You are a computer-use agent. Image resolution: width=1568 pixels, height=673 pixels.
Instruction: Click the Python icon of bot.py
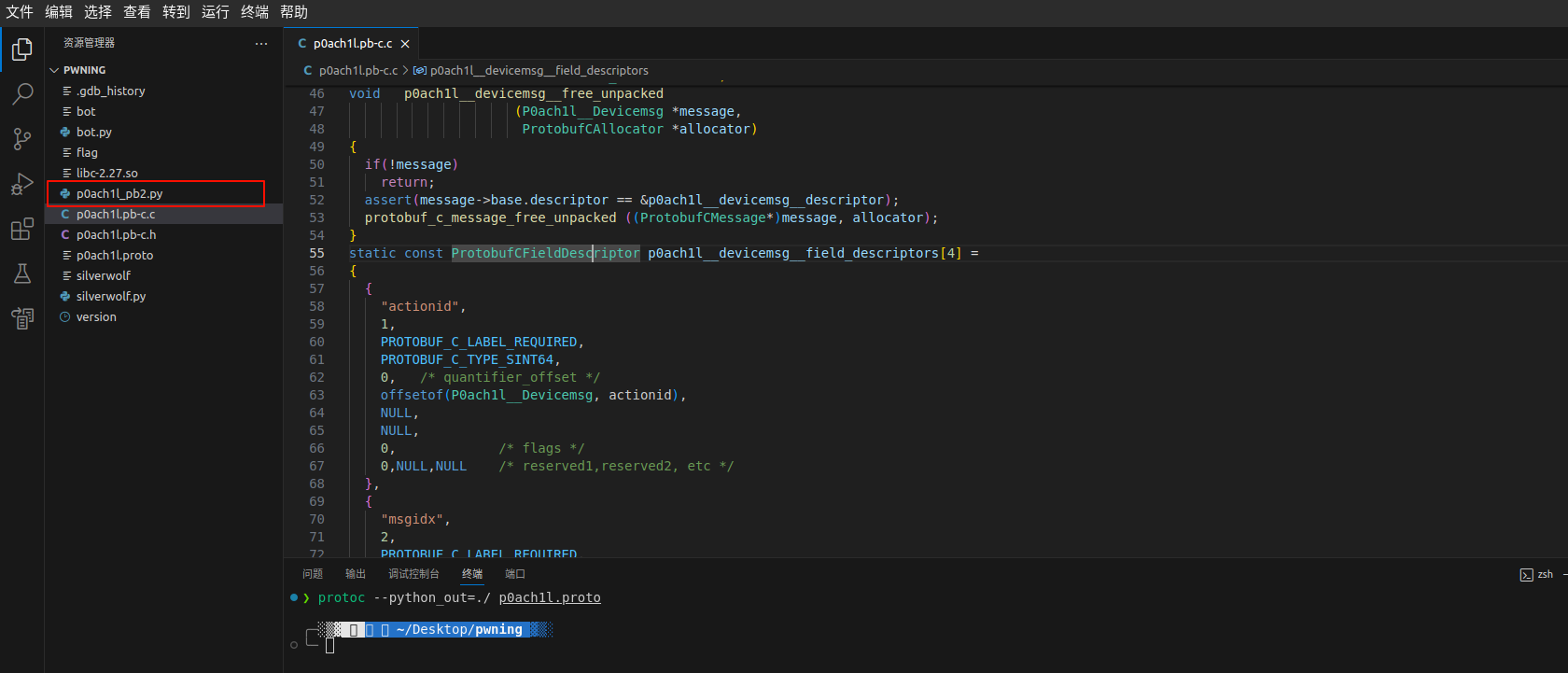pos(65,132)
